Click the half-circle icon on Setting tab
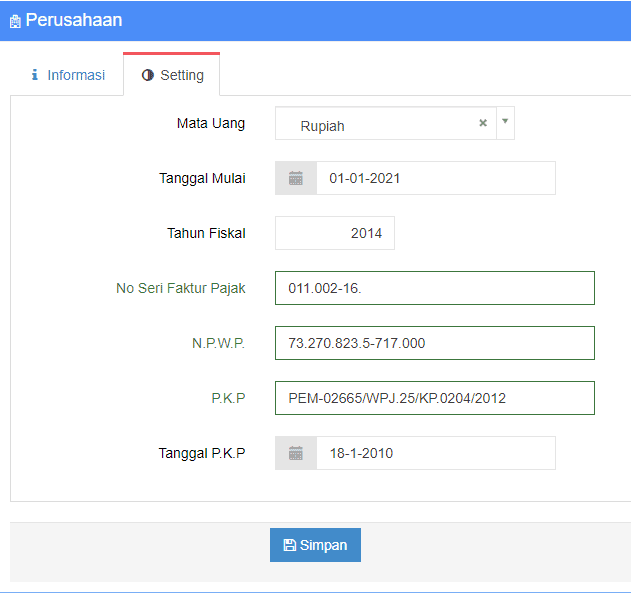Viewport: 631px width, 593px height. 148,75
